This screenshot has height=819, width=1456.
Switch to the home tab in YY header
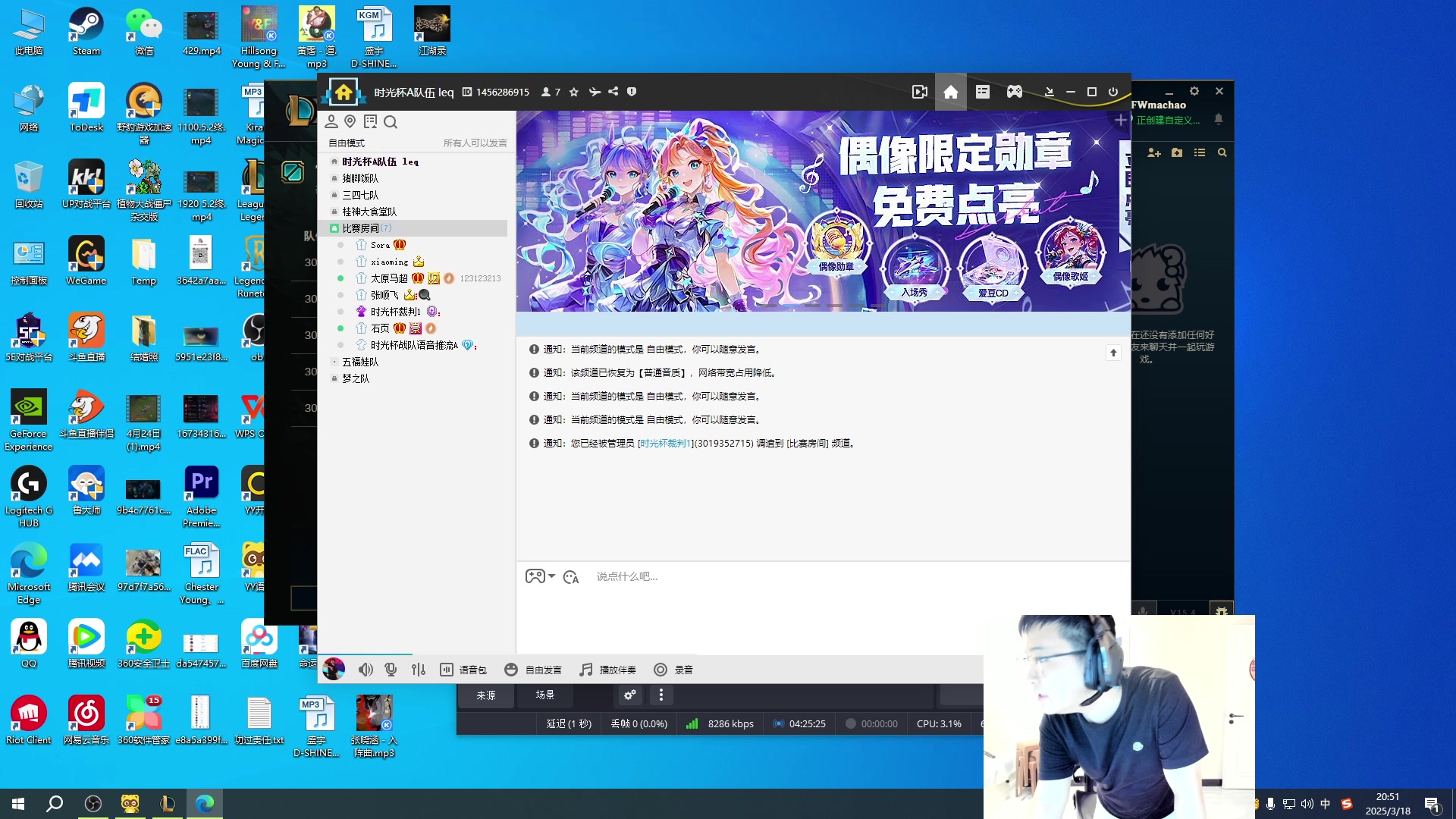tap(950, 92)
